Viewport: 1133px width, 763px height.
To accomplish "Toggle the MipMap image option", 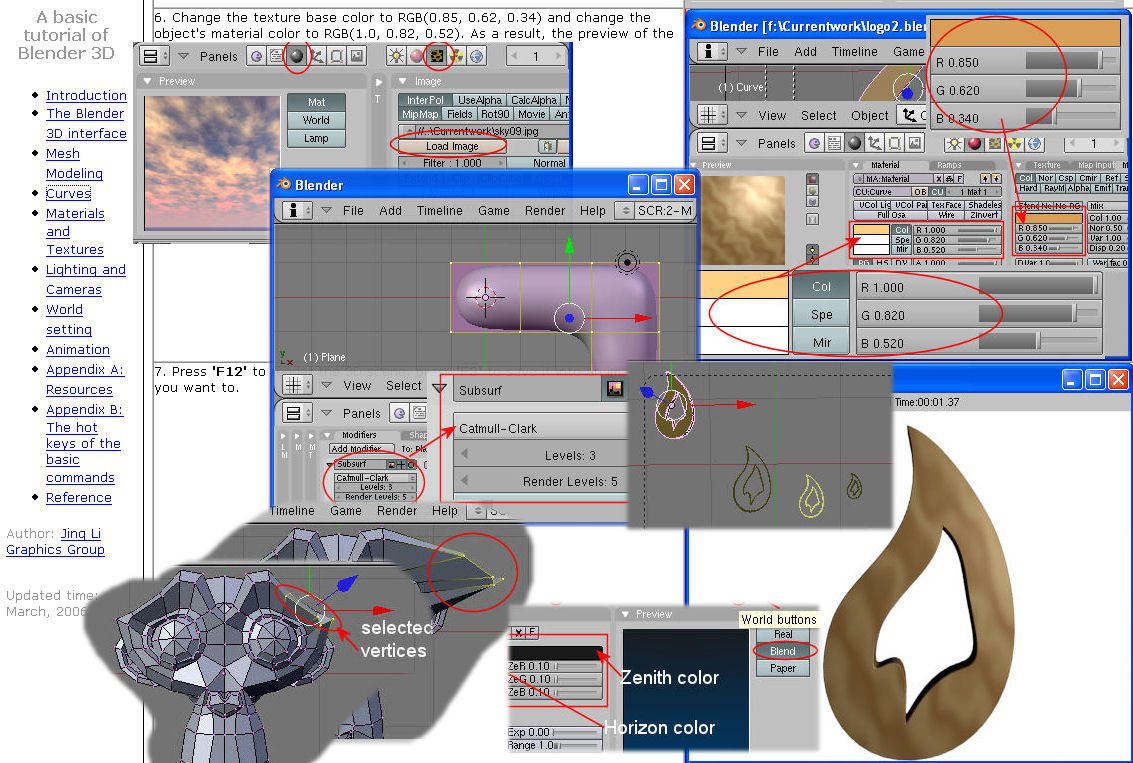I will (x=420, y=114).
